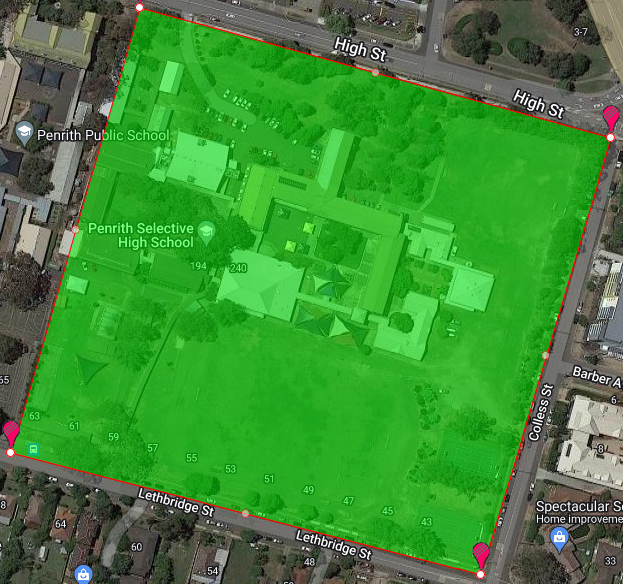Screen dimensions: 623x584
Task: Click the Spectacular home improvement place label
Action: coord(579,512)
